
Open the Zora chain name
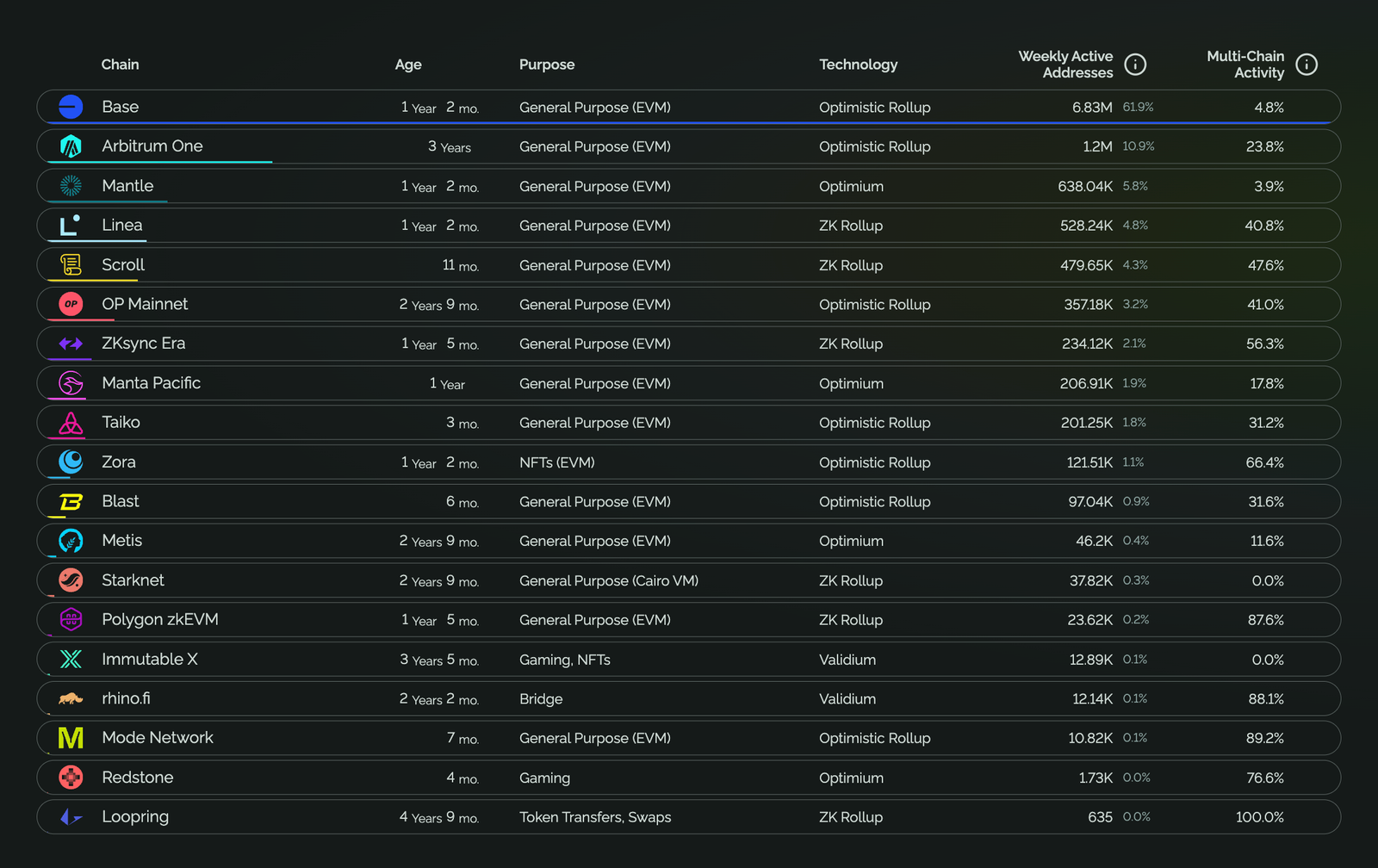pyautogui.click(x=118, y=462)
